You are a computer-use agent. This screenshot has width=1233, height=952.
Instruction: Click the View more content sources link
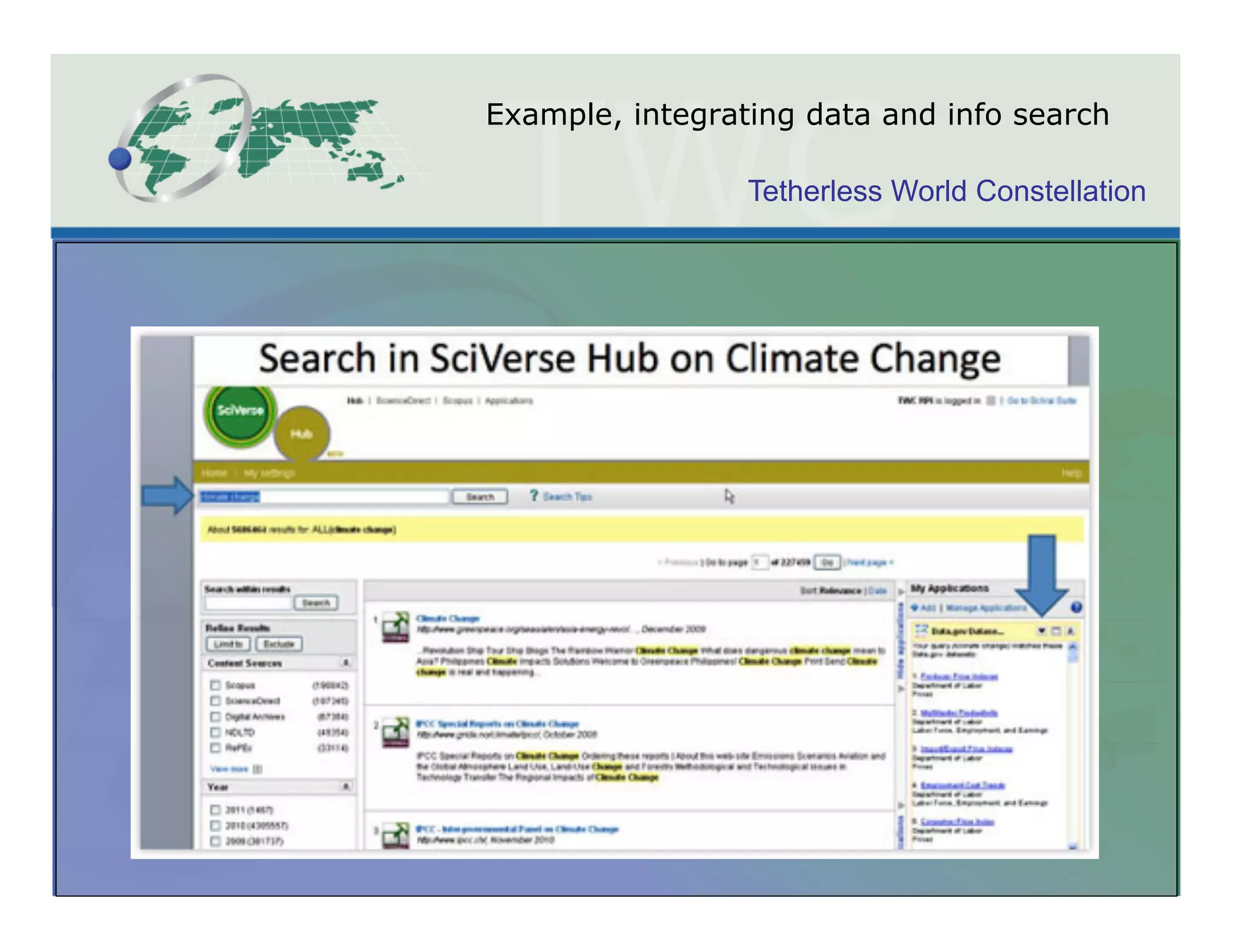tap(229, 768)
